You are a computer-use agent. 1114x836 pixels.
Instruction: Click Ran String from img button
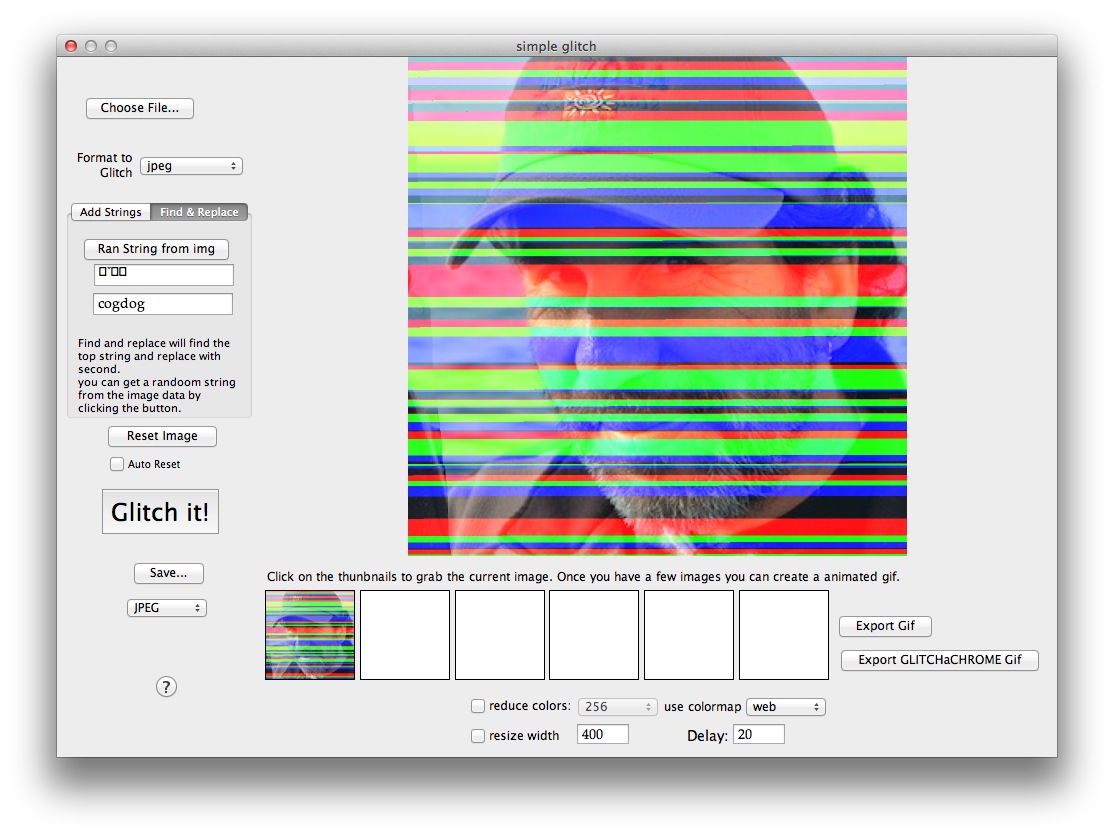[x=156, y=249]
